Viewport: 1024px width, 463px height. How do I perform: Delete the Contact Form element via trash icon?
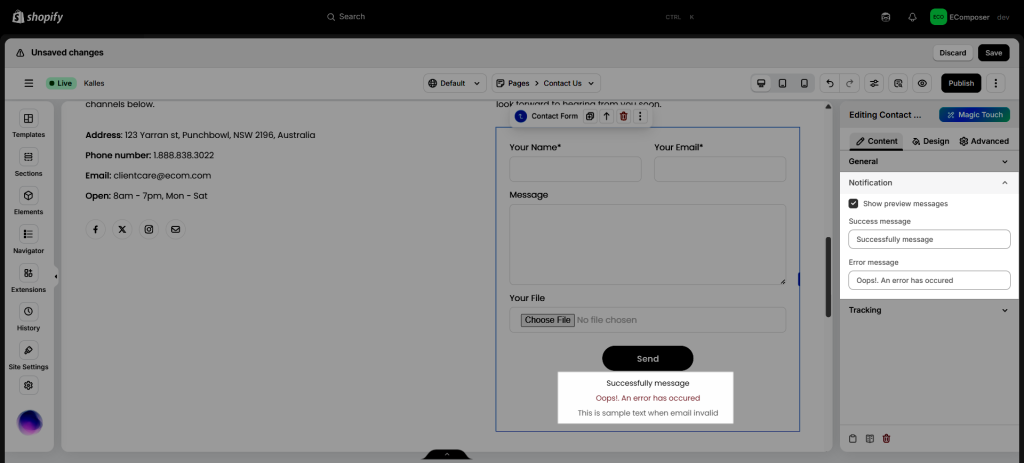pyautogui.click(x=623, y=117)
